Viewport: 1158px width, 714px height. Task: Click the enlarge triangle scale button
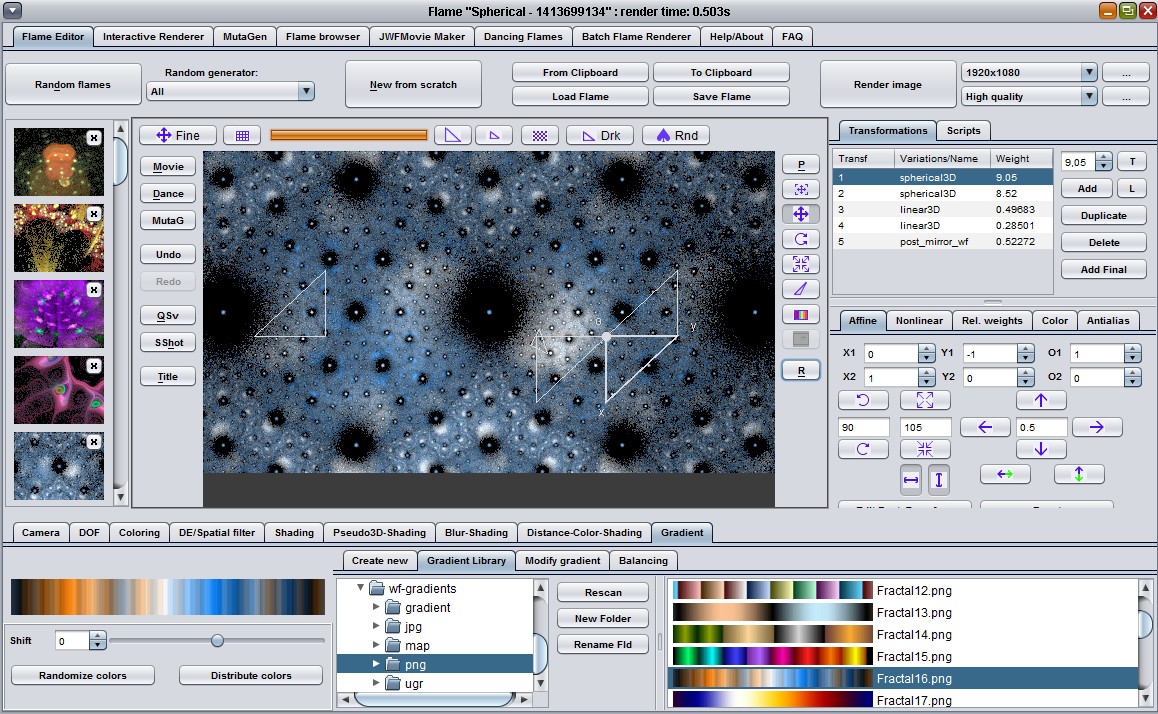click(x=925, y=400)
